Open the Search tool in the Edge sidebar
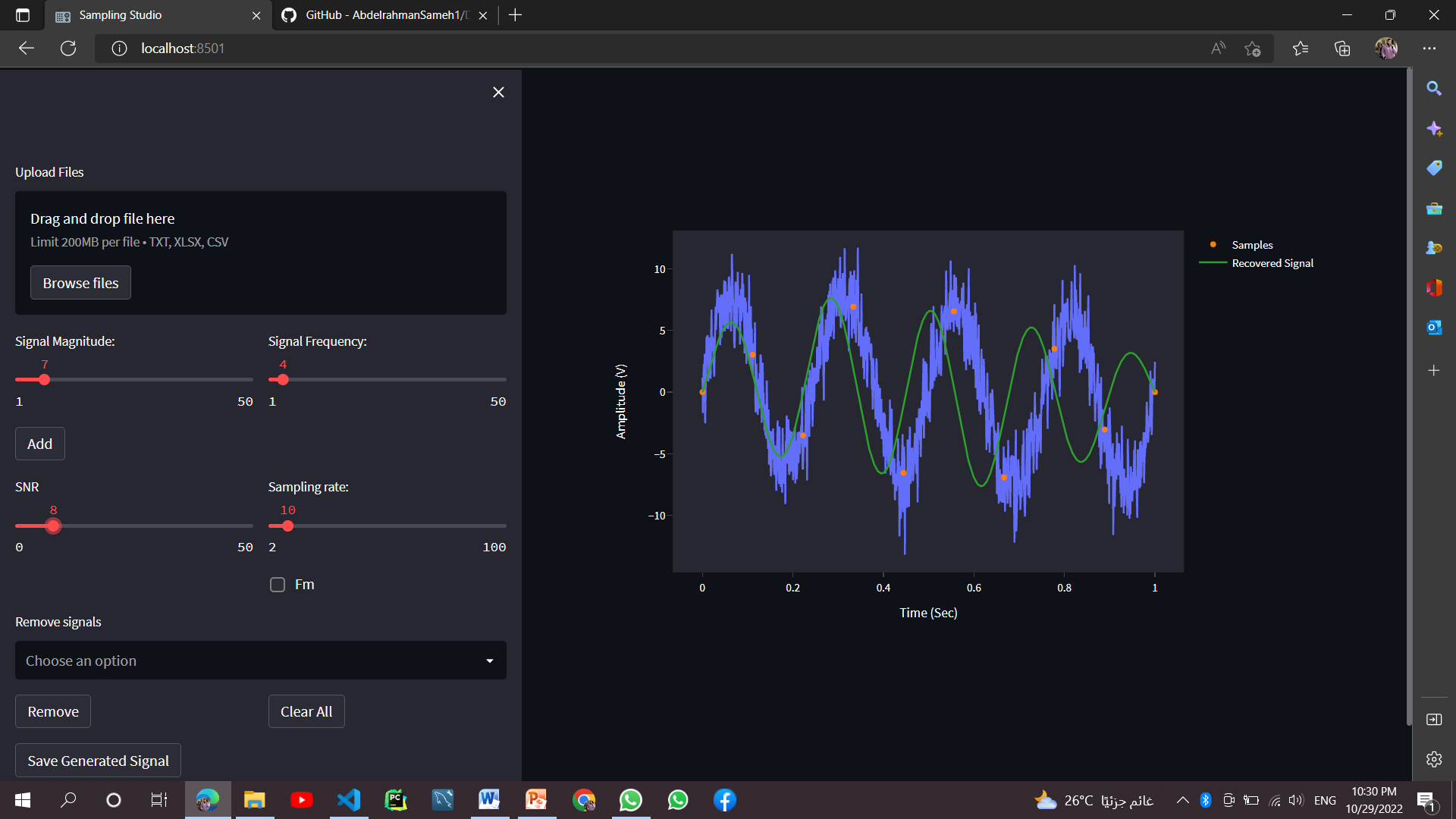The width and height of the screenshot is (1456, 819). 1433,88
